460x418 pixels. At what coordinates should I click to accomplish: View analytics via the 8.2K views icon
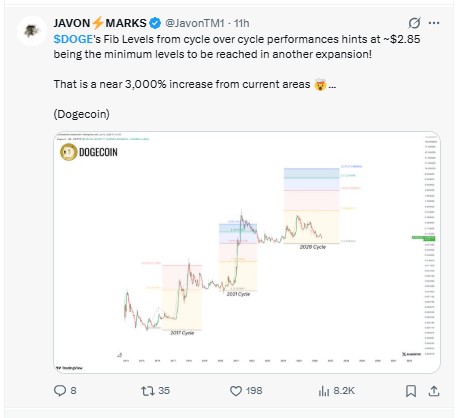(x=324, y=391)
